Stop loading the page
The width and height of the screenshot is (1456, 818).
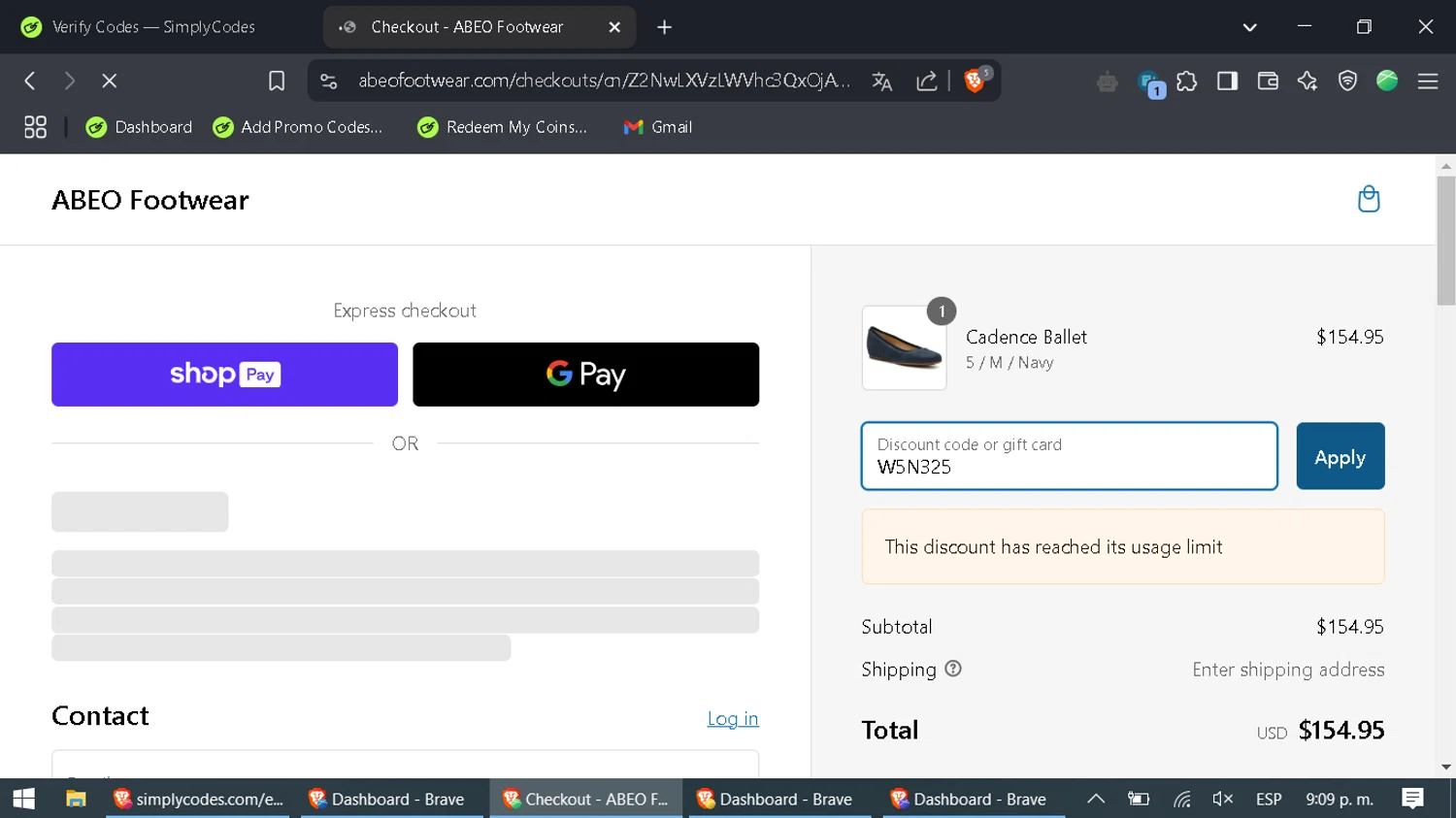click(109, 81)
